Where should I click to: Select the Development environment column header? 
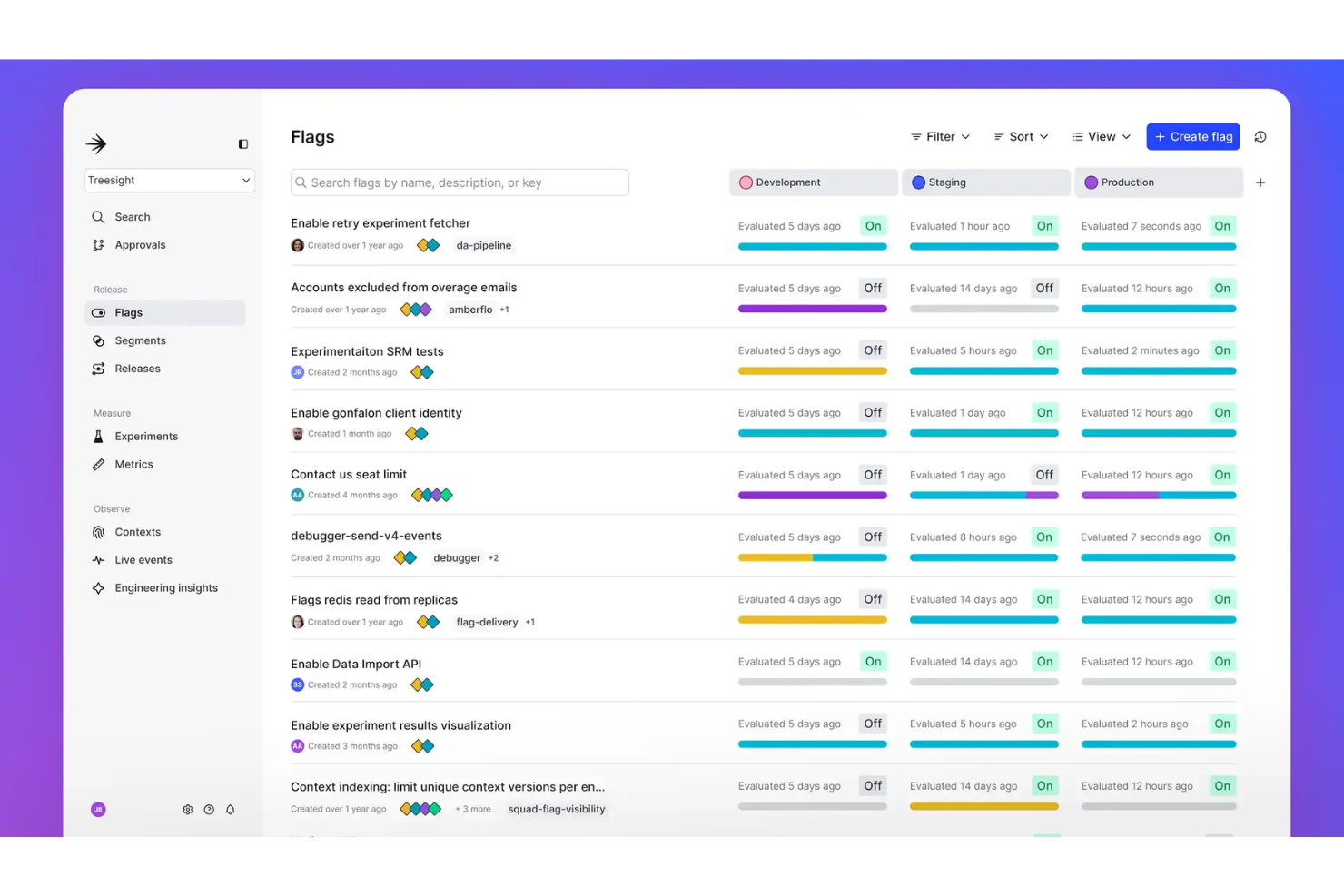813,182
